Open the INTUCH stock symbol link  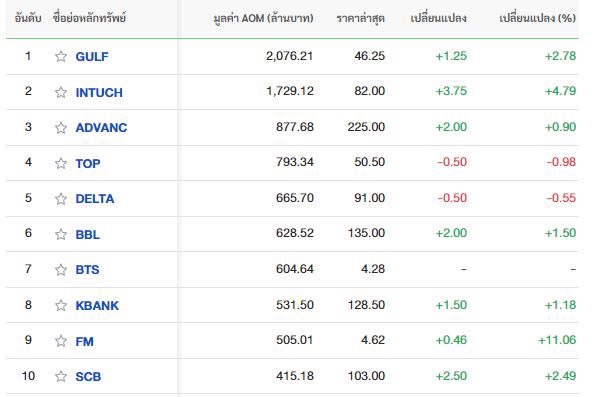pos(99,93)
